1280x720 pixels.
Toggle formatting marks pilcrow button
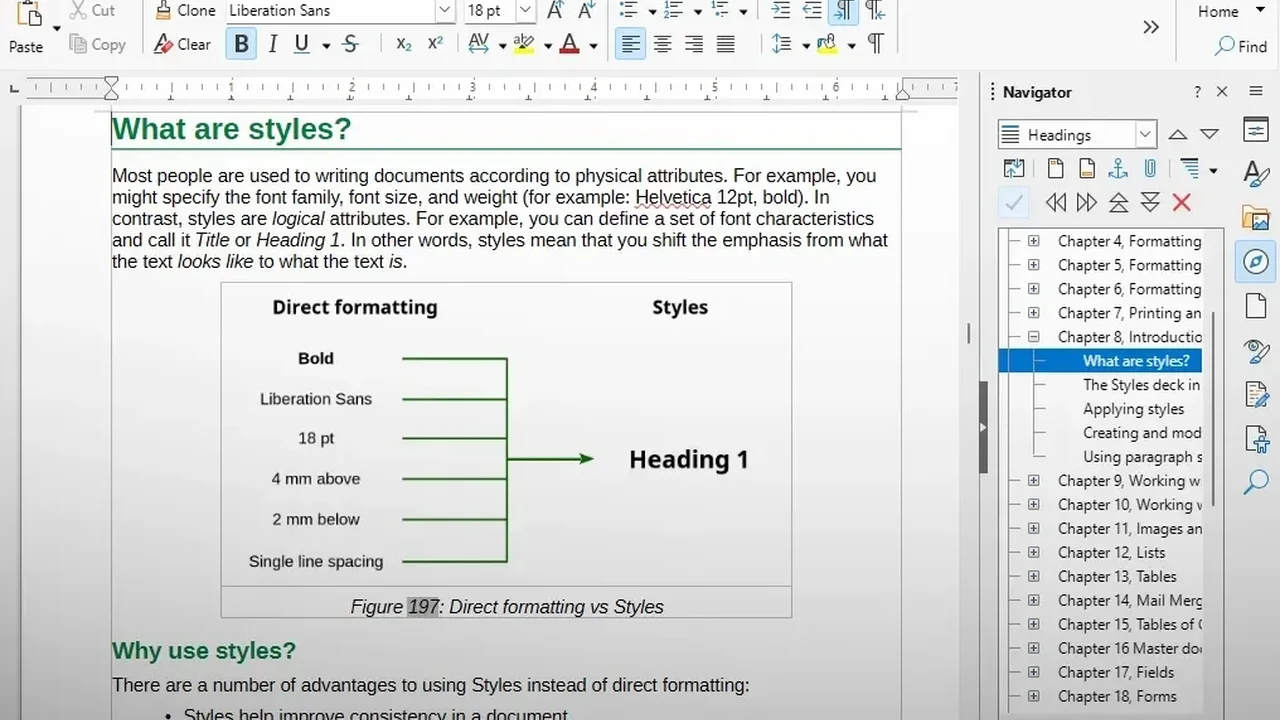pyautogui.click(x=876, y=44)
